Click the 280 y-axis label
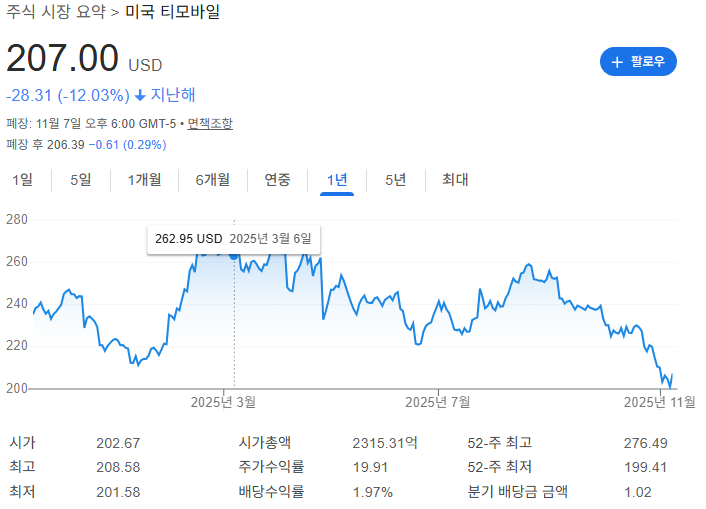This screenshot has height=509, width=706. tap(17, 220)
